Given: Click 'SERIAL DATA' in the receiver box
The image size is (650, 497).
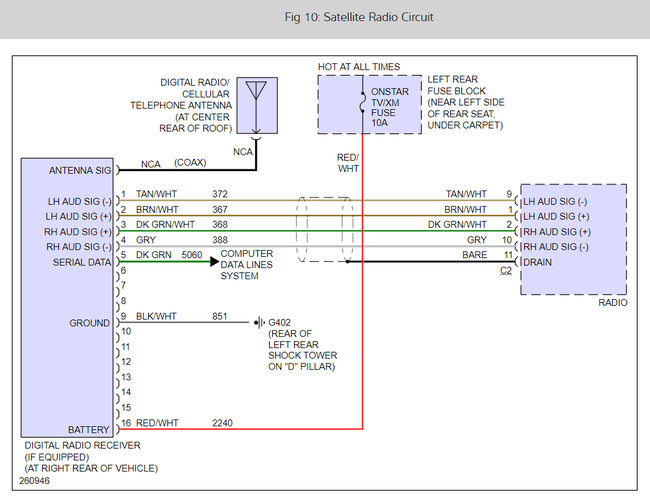Looking at the screenshot, I should [x=82, y=262].
